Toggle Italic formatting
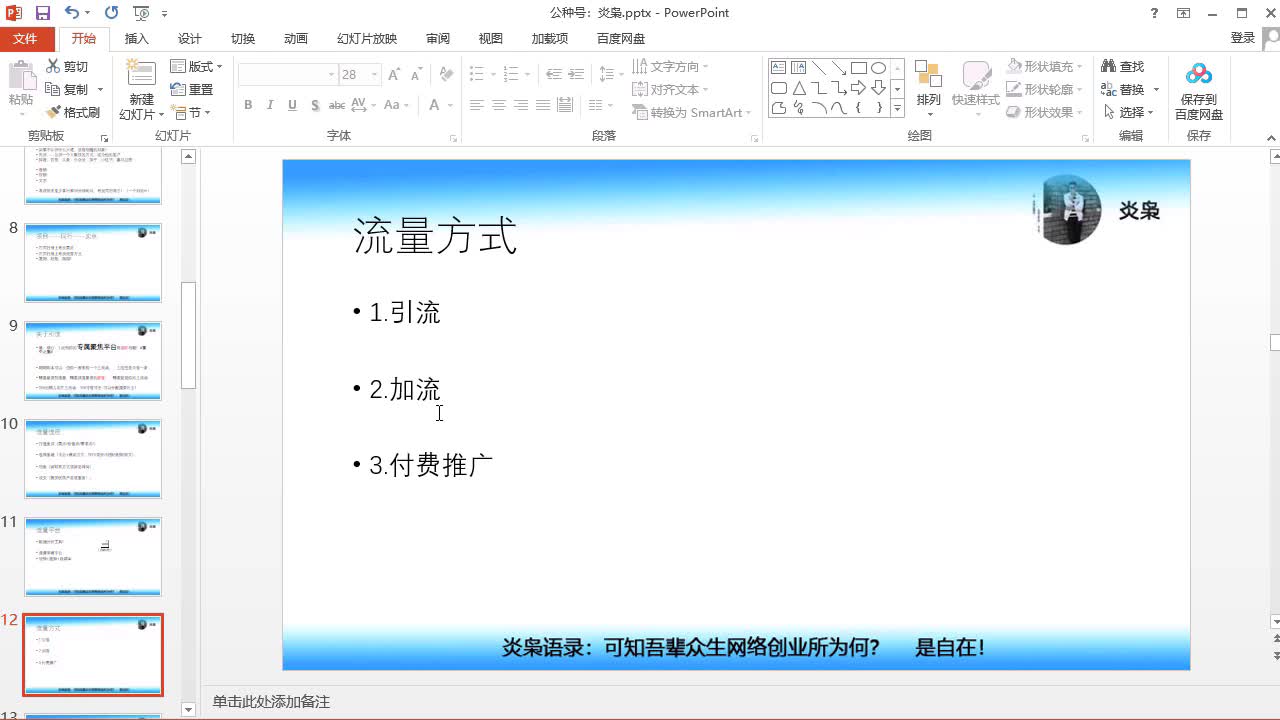The image size is (1280, 720). pos(270,105)
